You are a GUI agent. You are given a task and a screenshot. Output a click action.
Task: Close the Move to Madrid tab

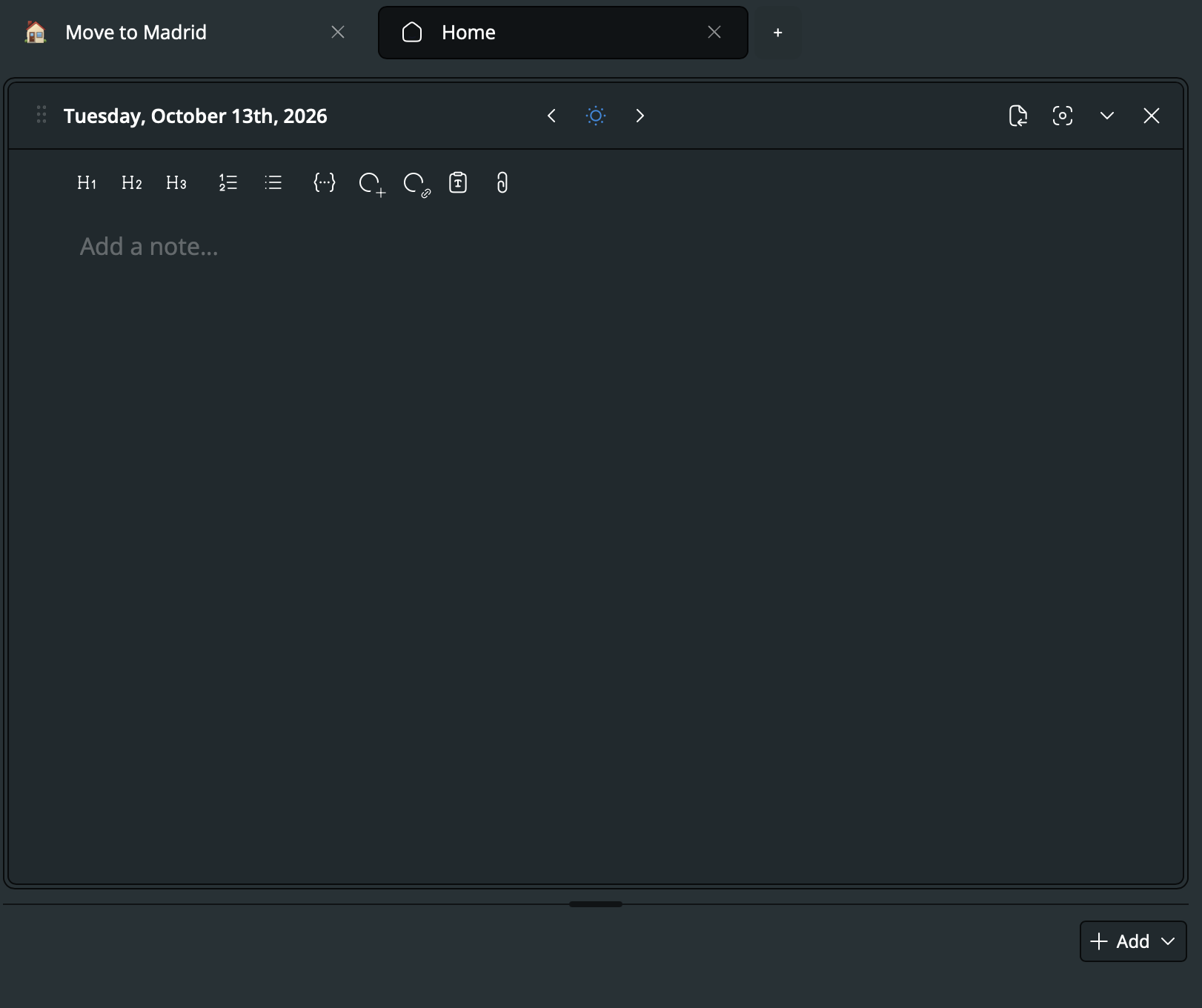click(338, 32)
